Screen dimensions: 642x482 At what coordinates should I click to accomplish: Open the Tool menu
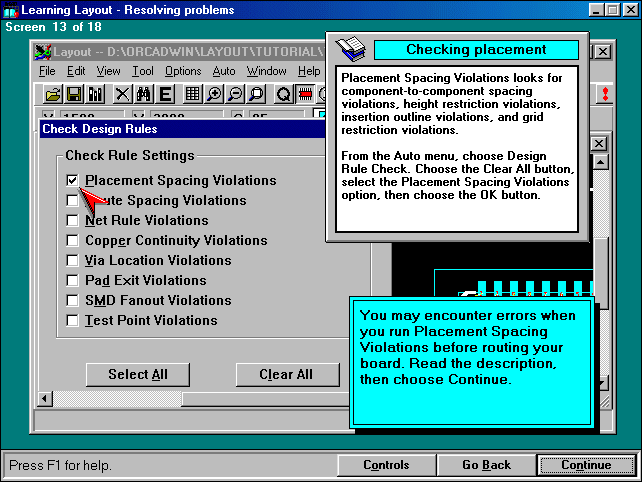(x=143, y=71)
